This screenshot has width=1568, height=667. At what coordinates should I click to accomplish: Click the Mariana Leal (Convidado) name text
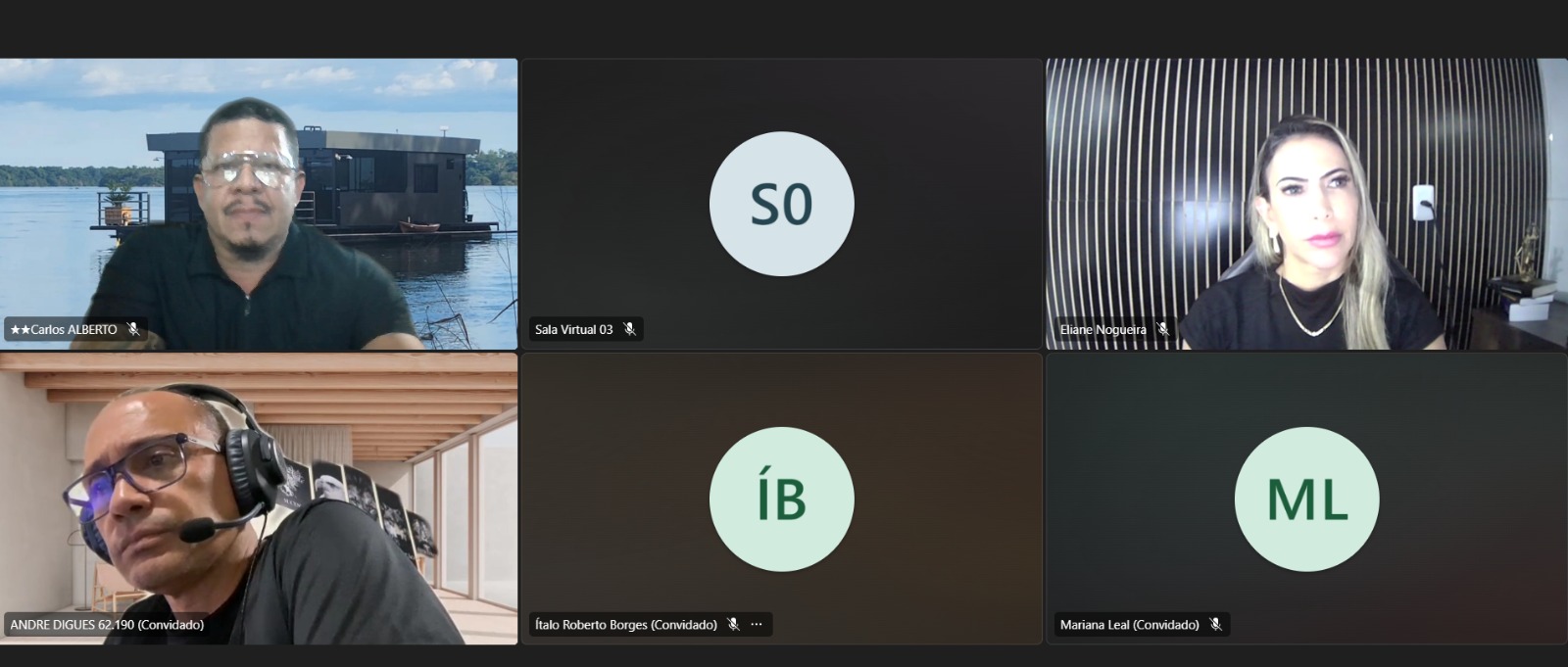1129,625
